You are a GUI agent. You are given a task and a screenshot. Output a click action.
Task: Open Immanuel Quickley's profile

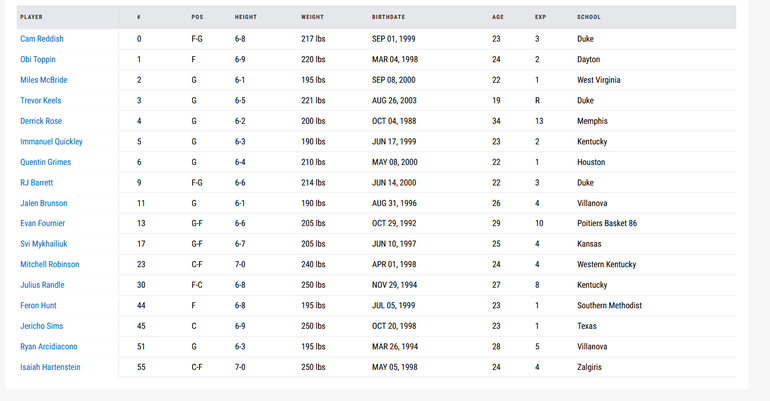click(52, 142)
